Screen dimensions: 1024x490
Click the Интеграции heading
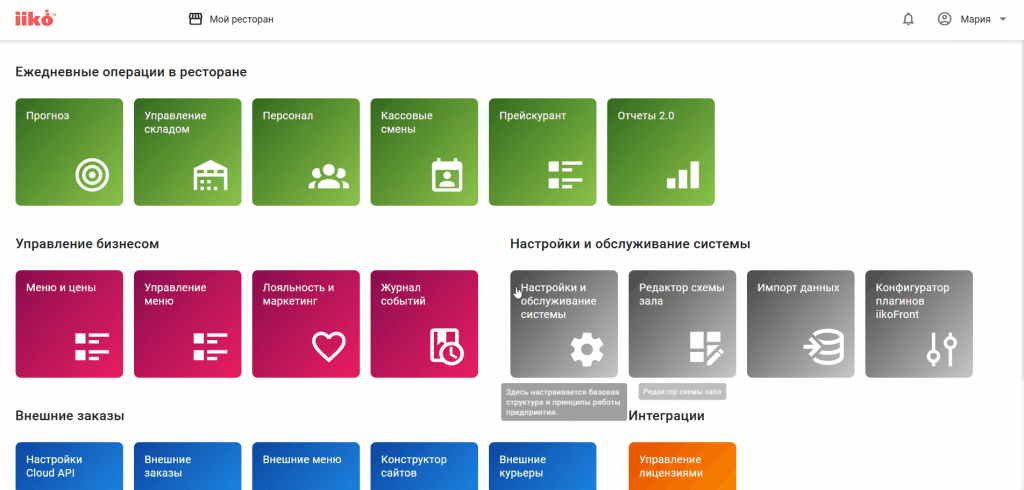coord(666,416)
